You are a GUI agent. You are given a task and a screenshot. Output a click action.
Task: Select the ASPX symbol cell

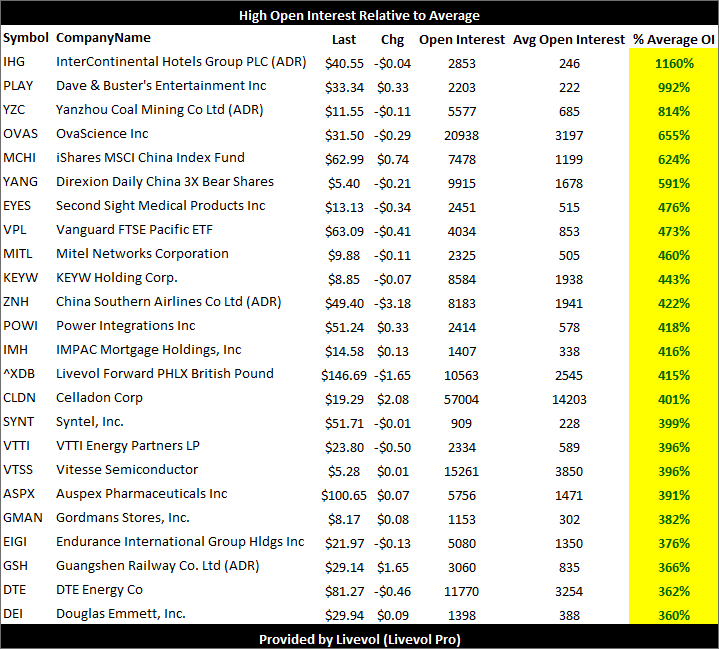click(19, 494)
